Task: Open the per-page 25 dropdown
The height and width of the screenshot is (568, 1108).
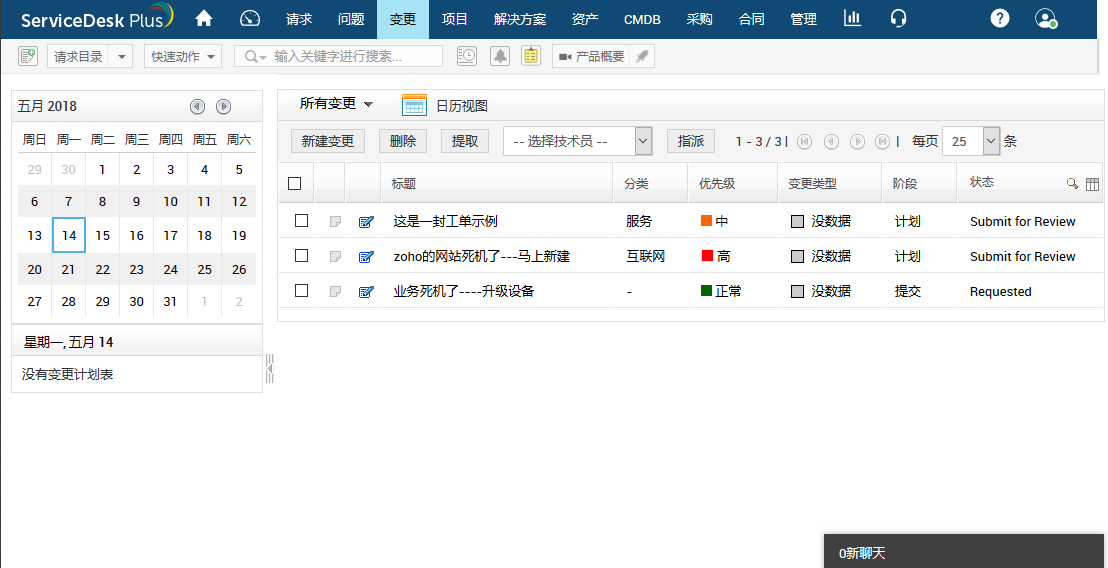Action: click(x=972, y=141)
